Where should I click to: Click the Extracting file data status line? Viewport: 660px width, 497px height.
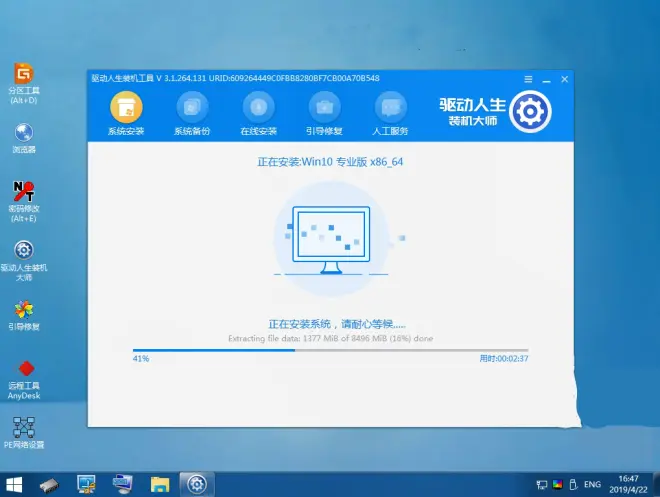tap(330, 338)
